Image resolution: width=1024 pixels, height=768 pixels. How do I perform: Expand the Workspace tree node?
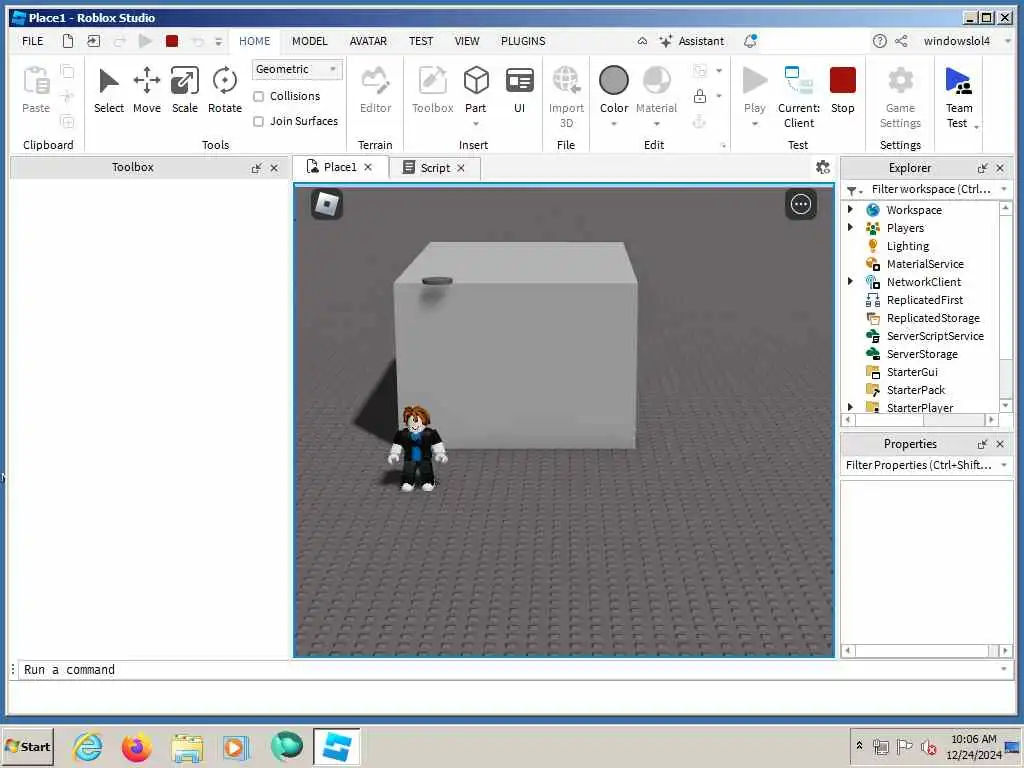[850, 210]
